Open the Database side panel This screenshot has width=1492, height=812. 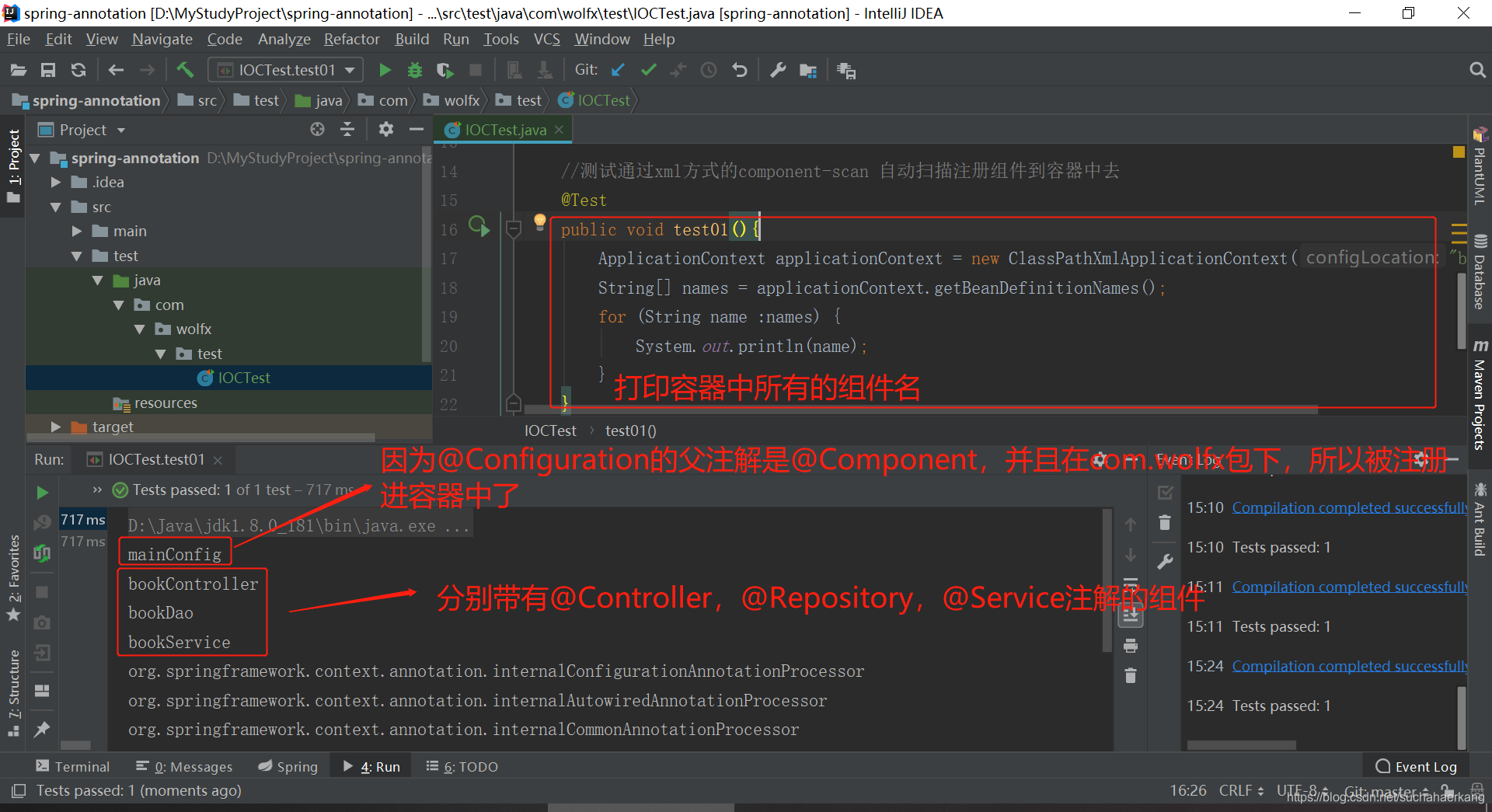[x=1480, y=272]
